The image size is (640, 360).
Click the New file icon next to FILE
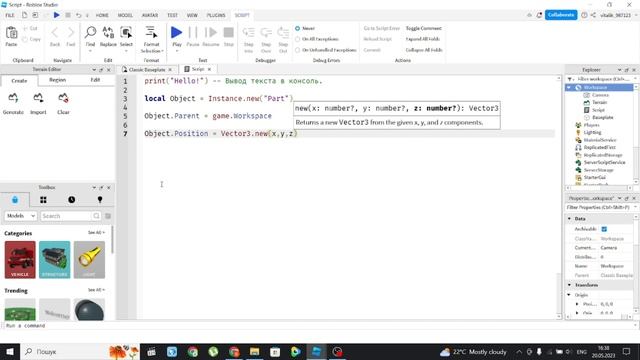24,15
